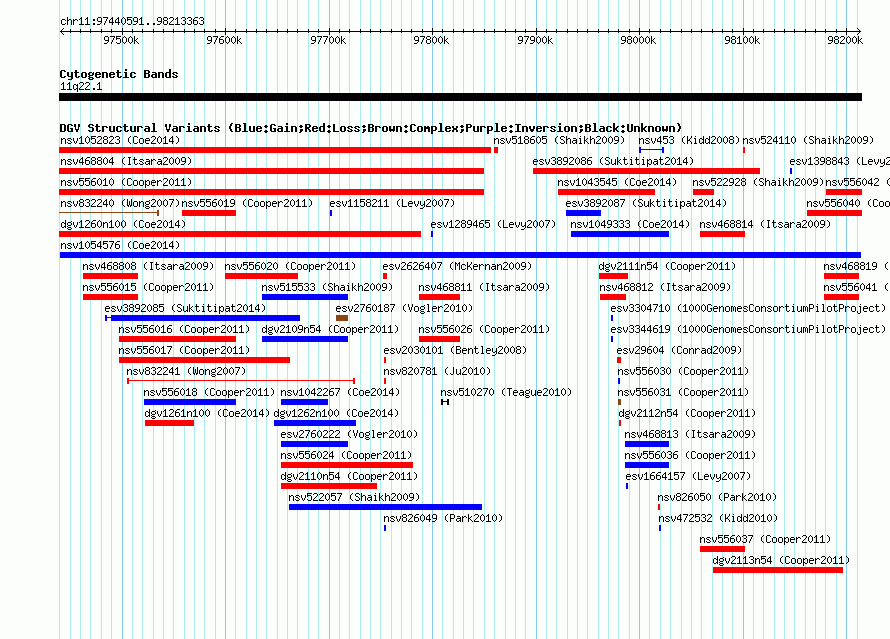Select dgv2113n54 (Cooper2011) label
This screenshot has width=890, height=639.
coord(781,560)
